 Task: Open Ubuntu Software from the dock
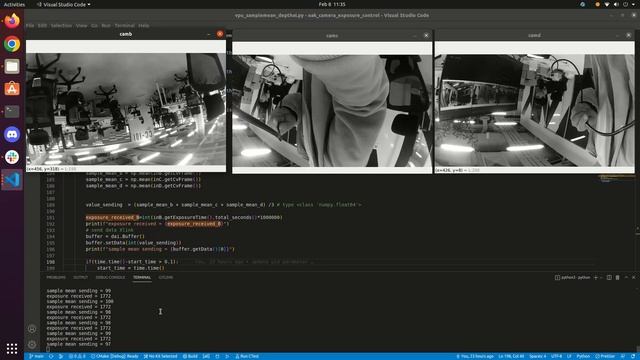click(x=12, y=89)
